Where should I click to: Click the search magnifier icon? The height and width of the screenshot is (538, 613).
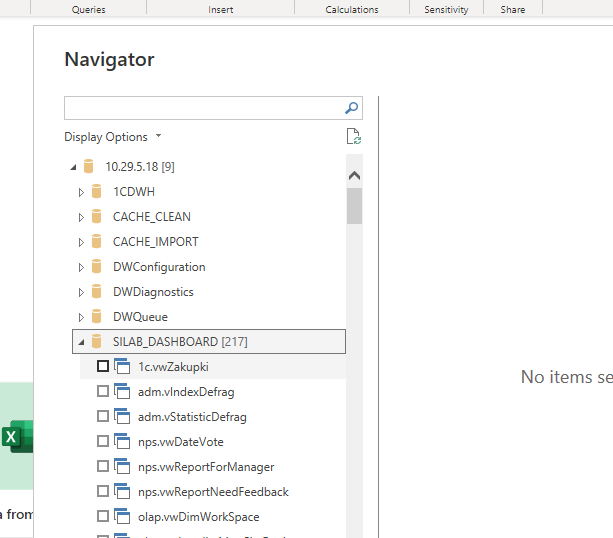point(351,108)
